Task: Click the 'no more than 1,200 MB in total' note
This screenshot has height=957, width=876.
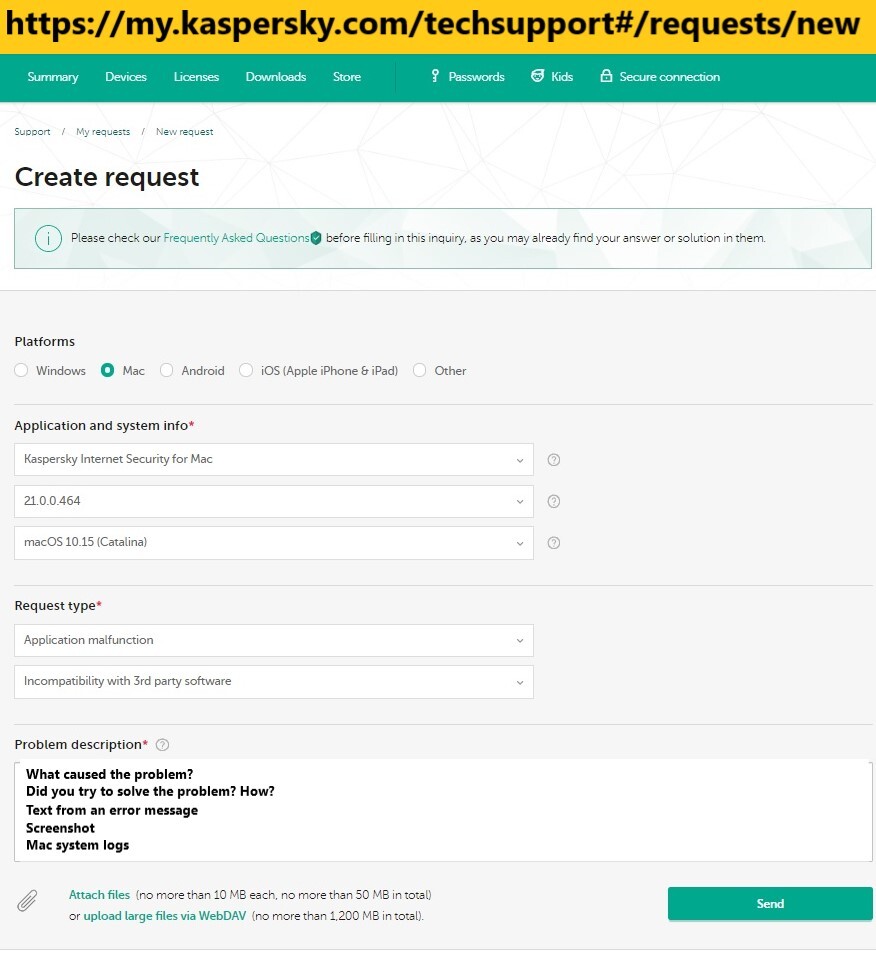Action: tap(338, 915)
